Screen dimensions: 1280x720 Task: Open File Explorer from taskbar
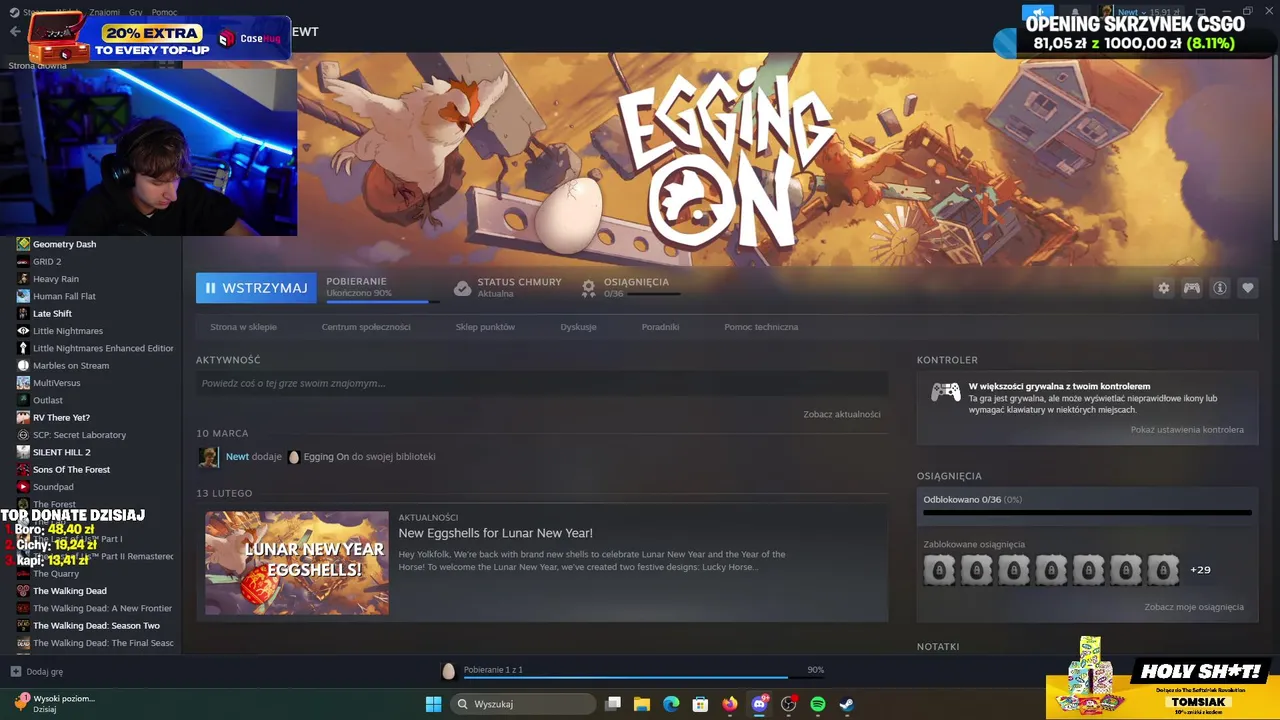tap(642, 704)
